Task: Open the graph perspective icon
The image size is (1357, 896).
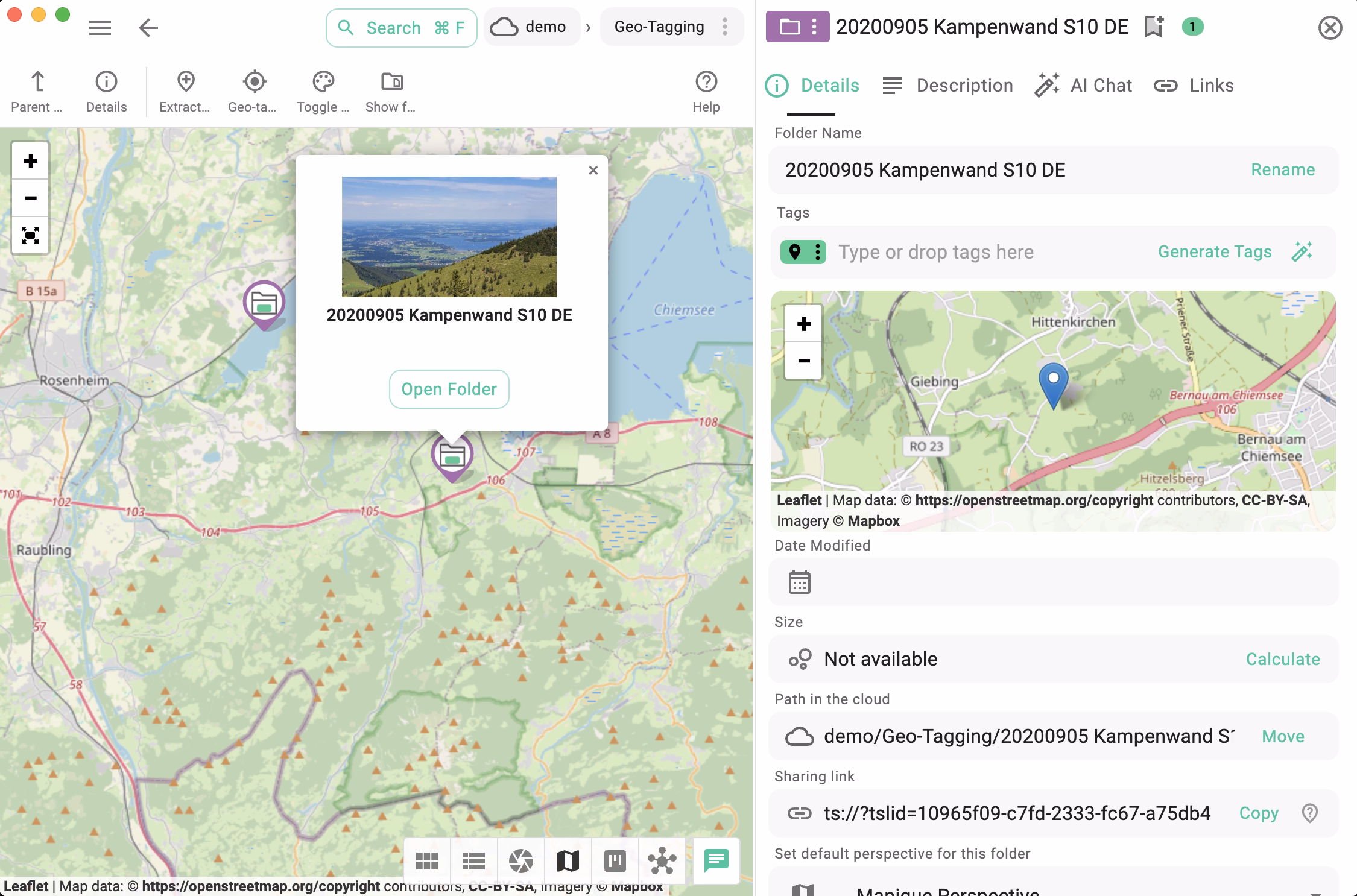Action: click(x=662, y=861)
